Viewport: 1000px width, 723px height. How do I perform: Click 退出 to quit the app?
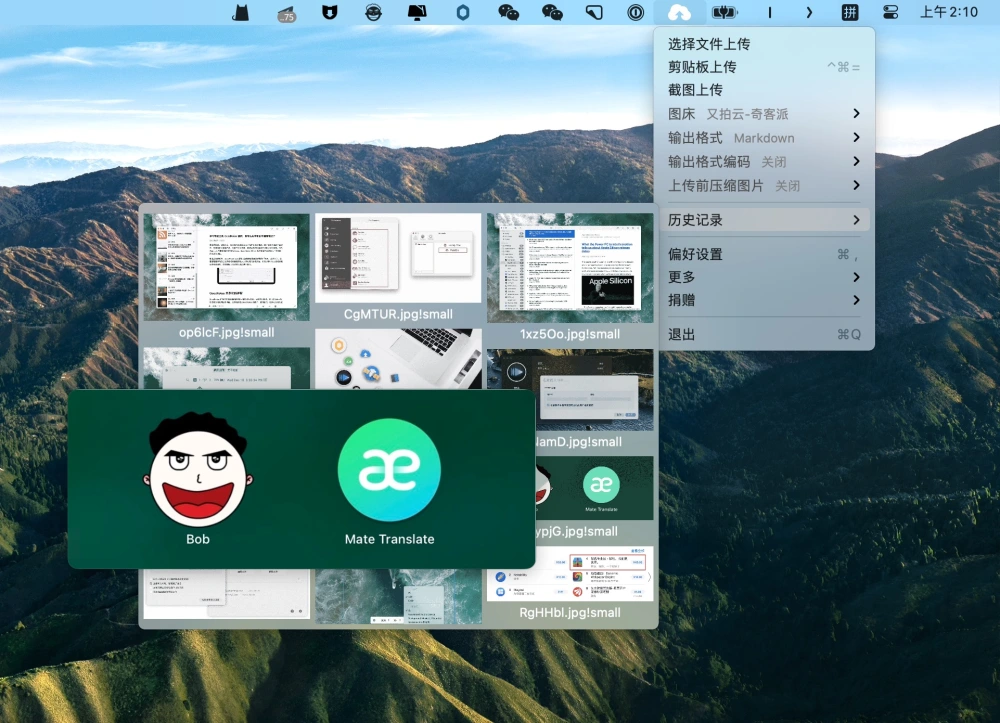764,334
